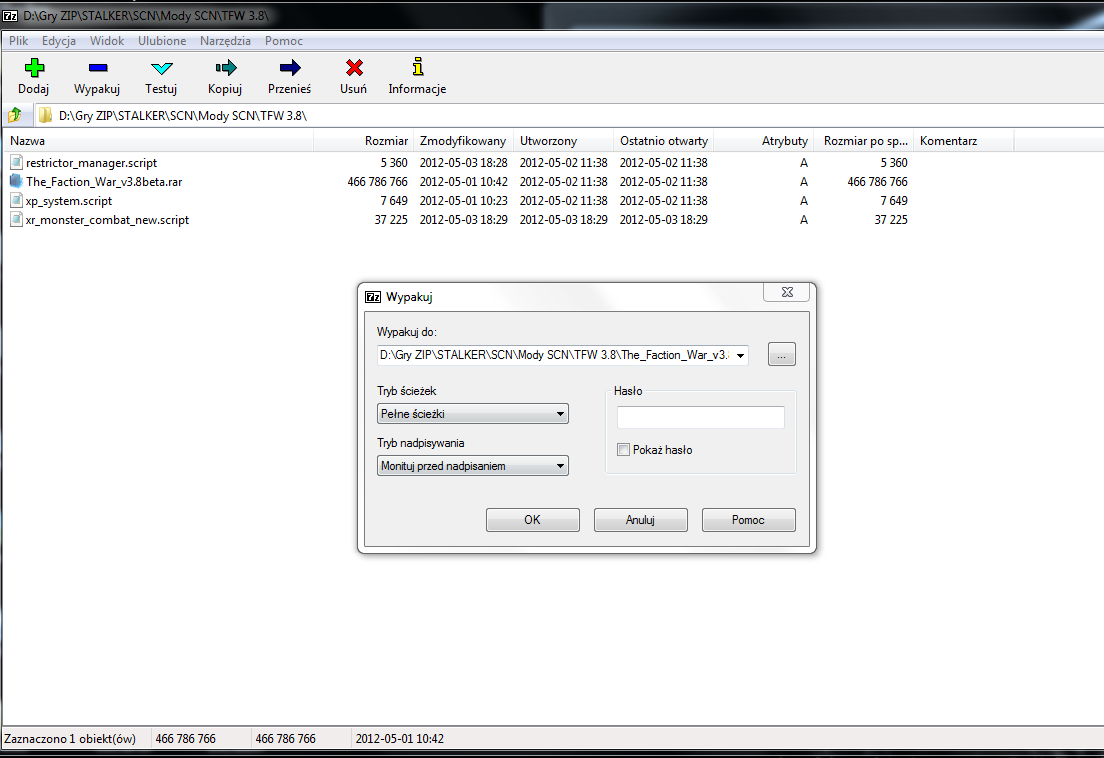This screenshot has height=758, width=1104.
Task: Open the Pomoc menu in menu bar
Action: (x=284, y=41)
